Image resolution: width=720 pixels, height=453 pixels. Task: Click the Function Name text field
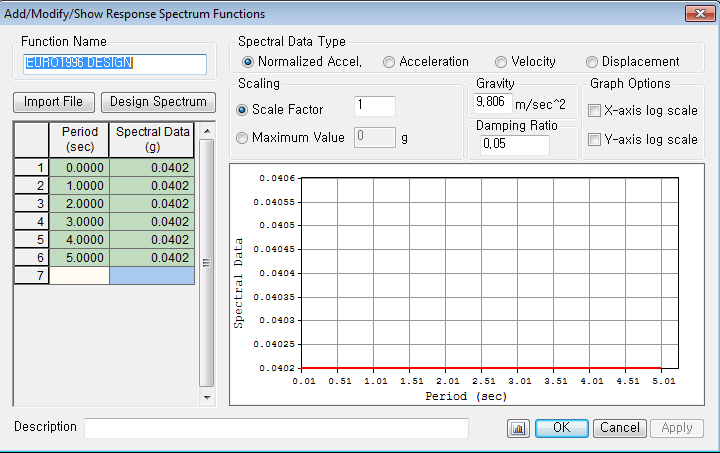point(115,64)
